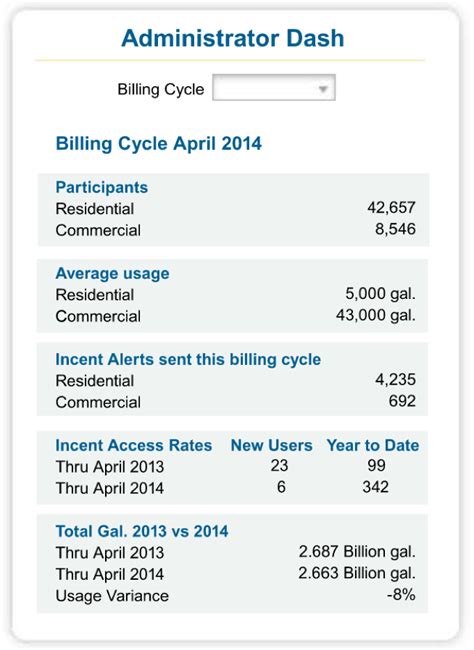Select the Billing Cycle April 2014 heading
The image size is (474, 650).
coord(158,144)
